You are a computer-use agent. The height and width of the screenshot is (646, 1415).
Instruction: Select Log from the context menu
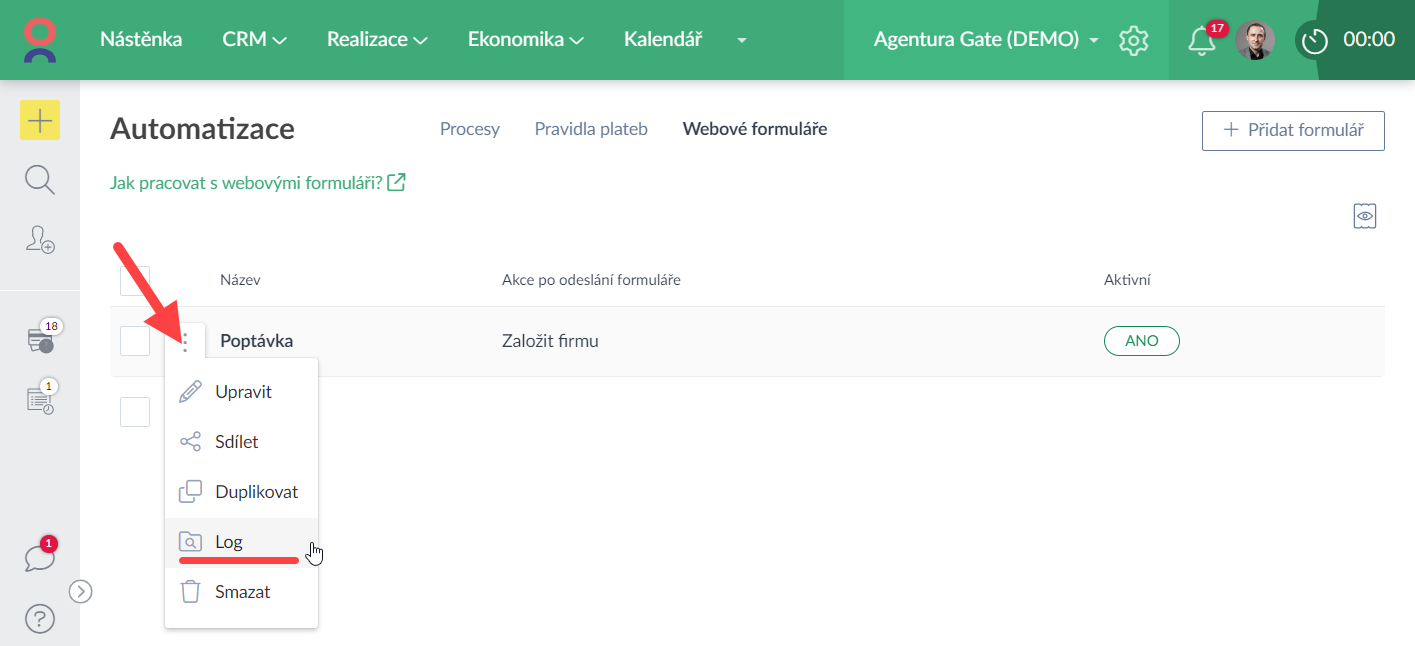click(229, 542)
